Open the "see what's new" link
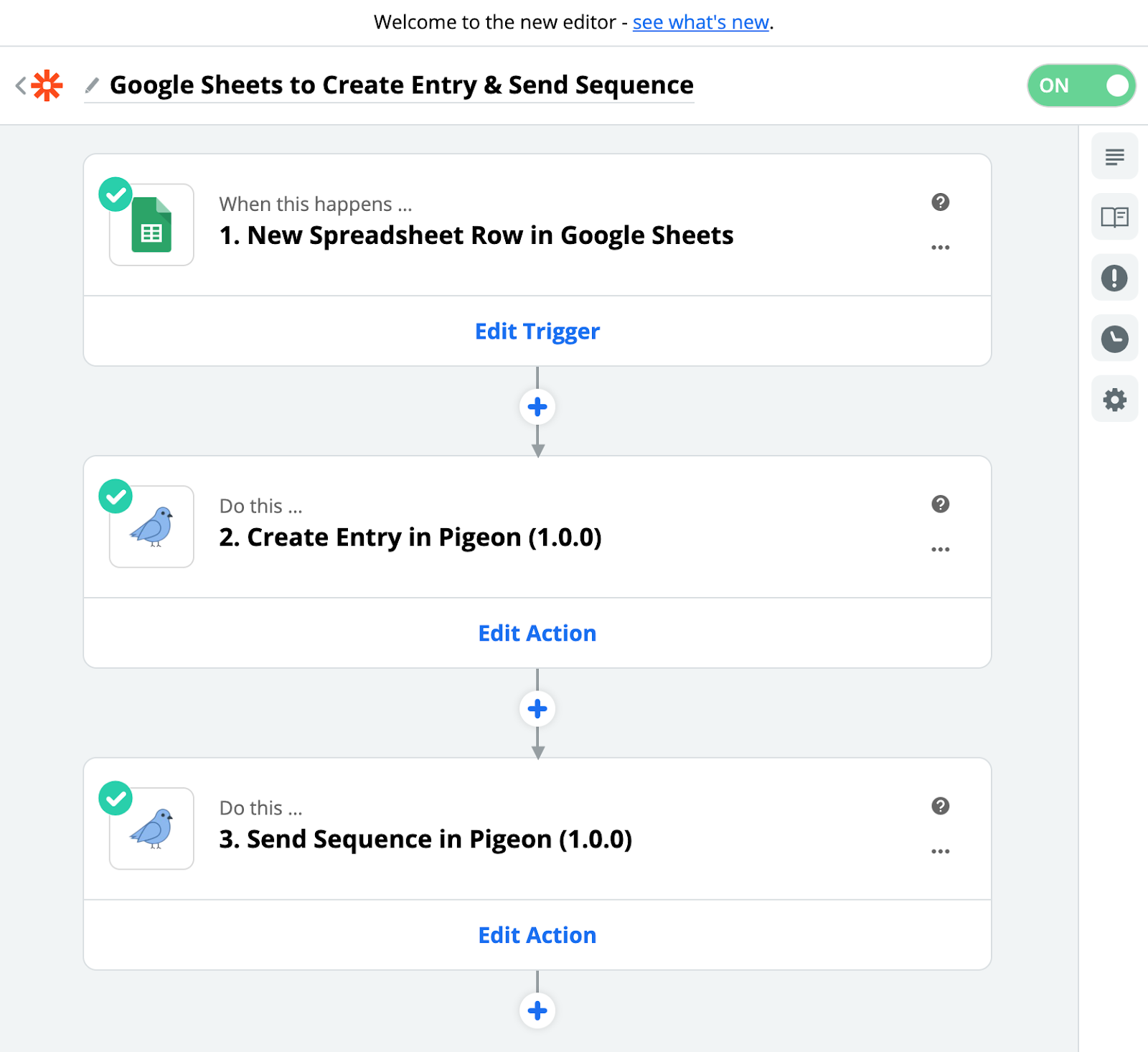 701,22
